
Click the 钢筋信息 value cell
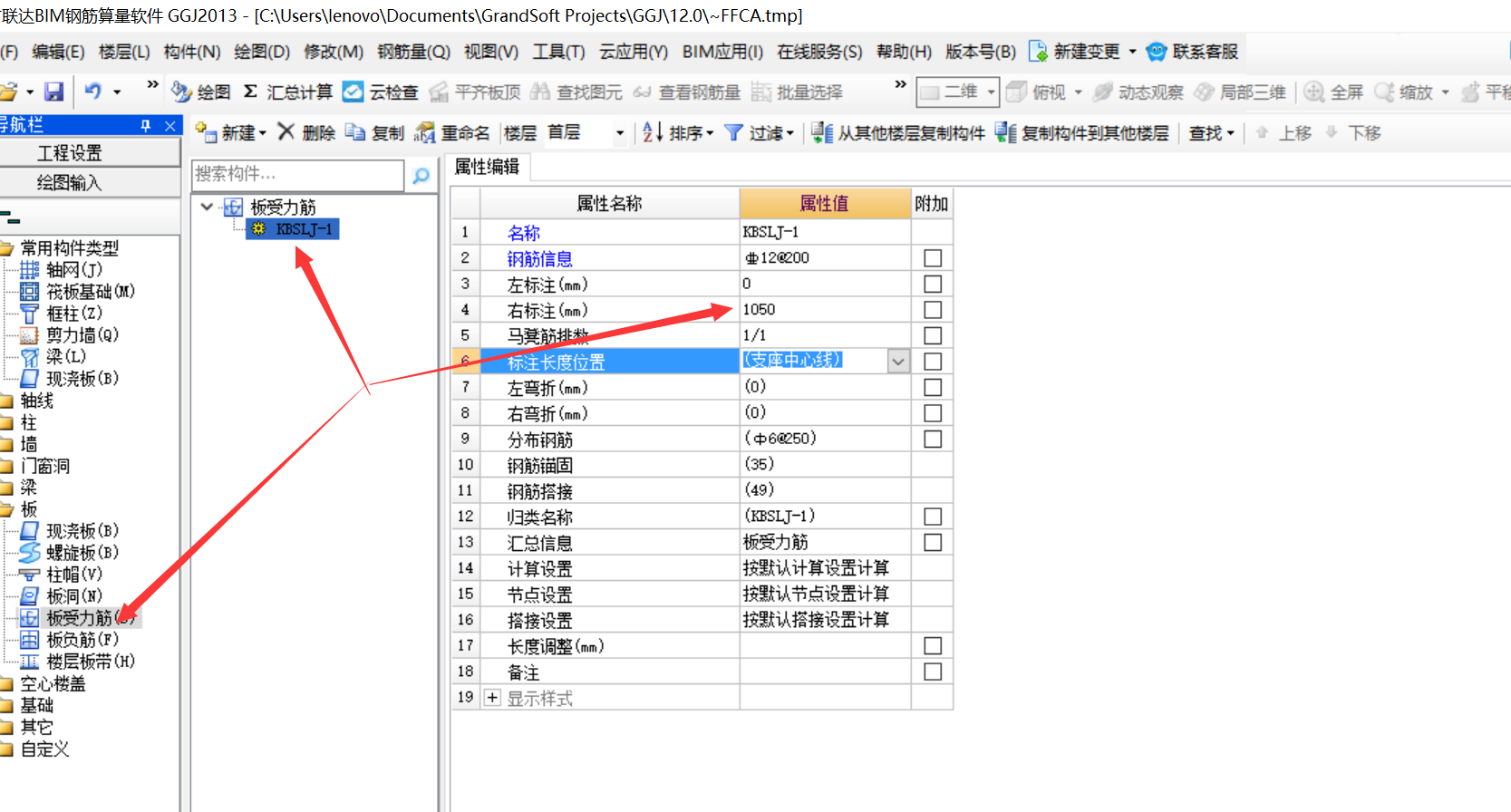825,258
